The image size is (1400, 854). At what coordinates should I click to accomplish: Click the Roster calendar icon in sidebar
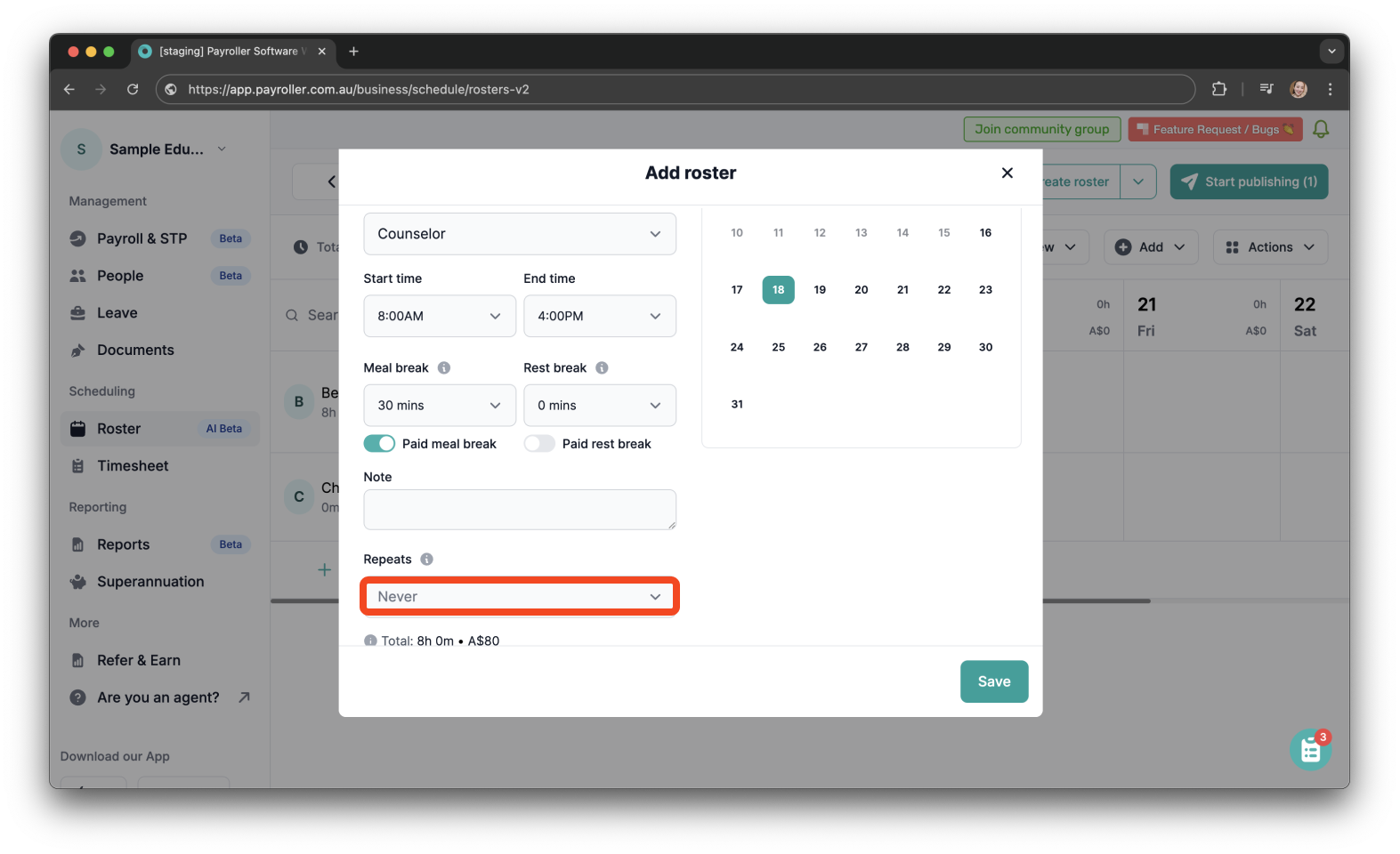pyautogui.click(x=78, y=429)
